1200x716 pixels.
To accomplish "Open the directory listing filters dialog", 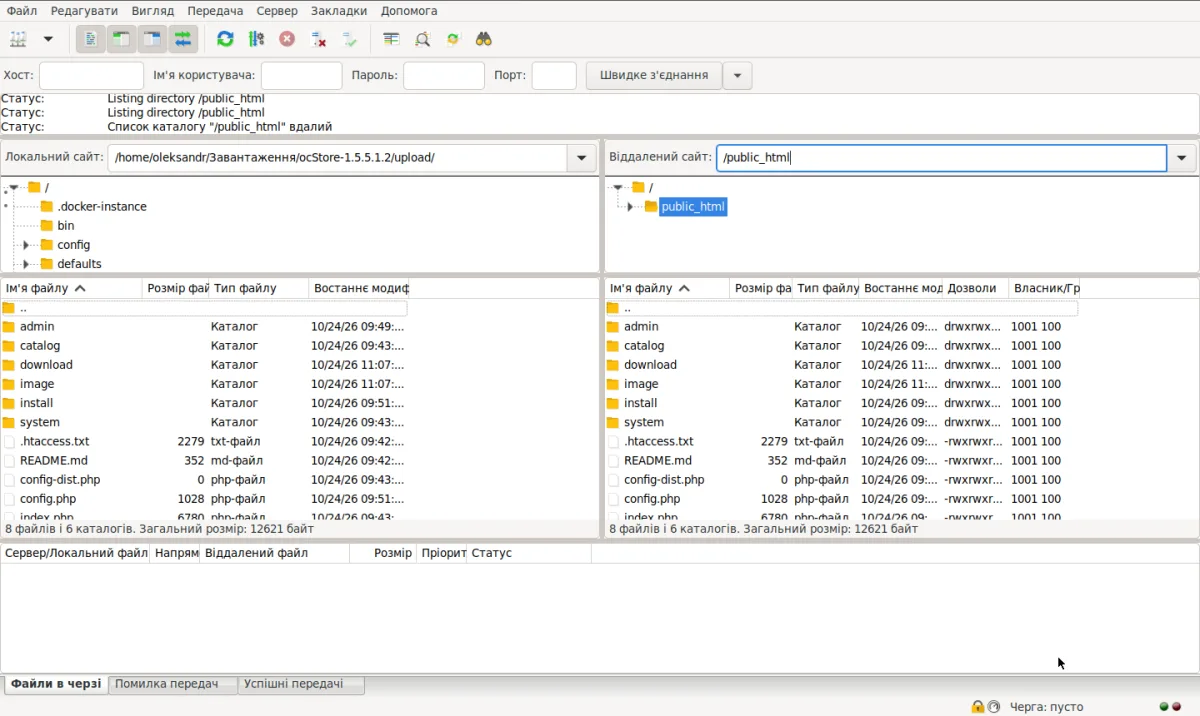I will click(x=391, y=39).
